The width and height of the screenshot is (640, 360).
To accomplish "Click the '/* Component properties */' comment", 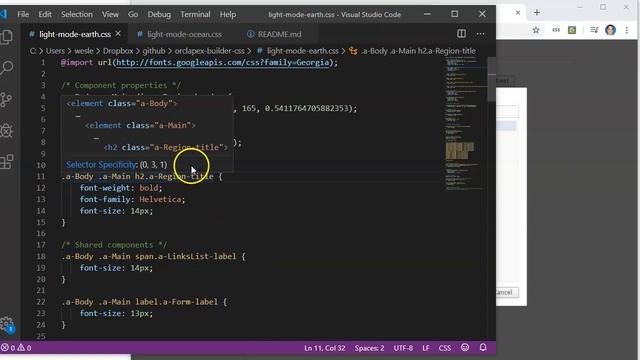I will [x=121, y=85].
